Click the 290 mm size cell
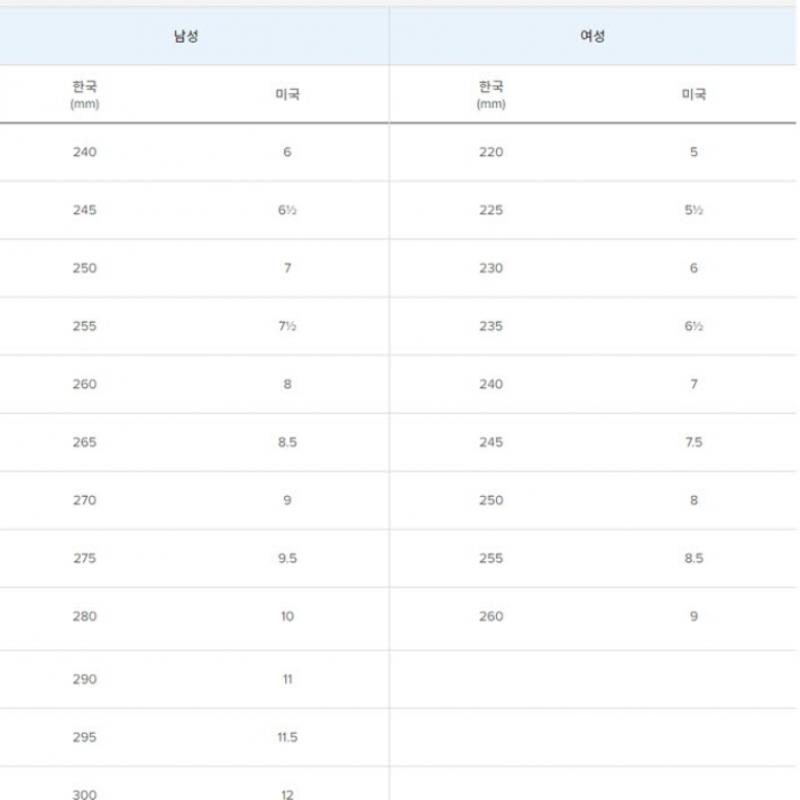 (85, 680)
